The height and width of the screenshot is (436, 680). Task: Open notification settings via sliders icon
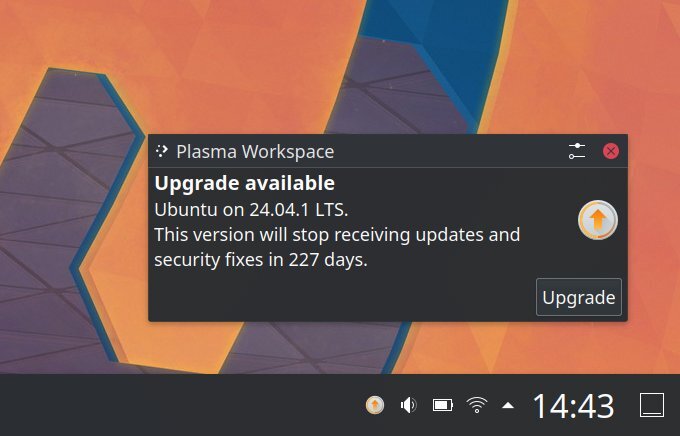point(577,151)
